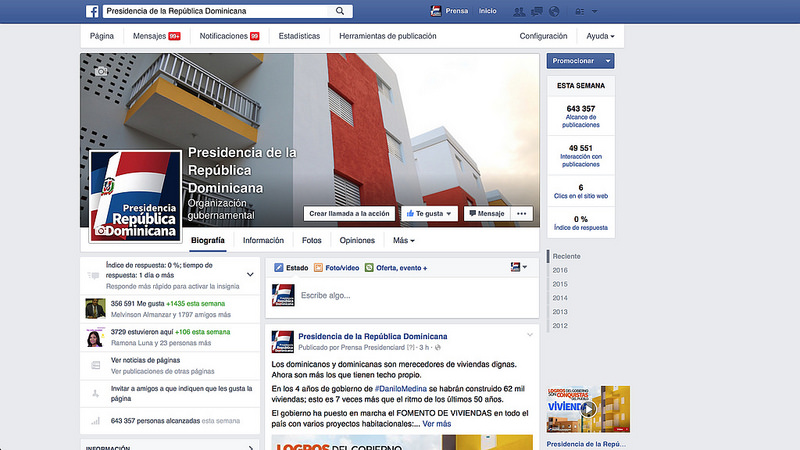
Task: Open Alcance de publicaciones stat
Action: (581, 116)
